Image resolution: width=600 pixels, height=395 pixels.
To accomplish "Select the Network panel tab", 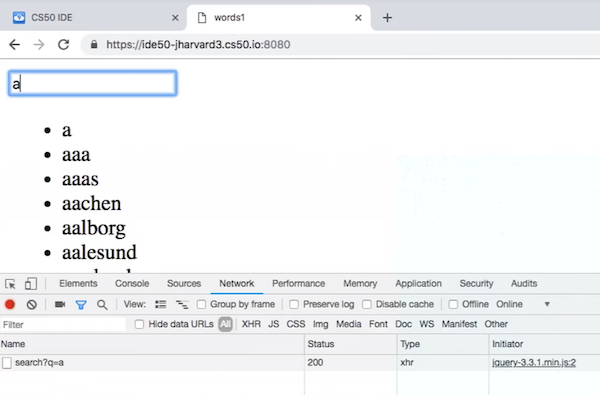I will [x=236, y=284].
